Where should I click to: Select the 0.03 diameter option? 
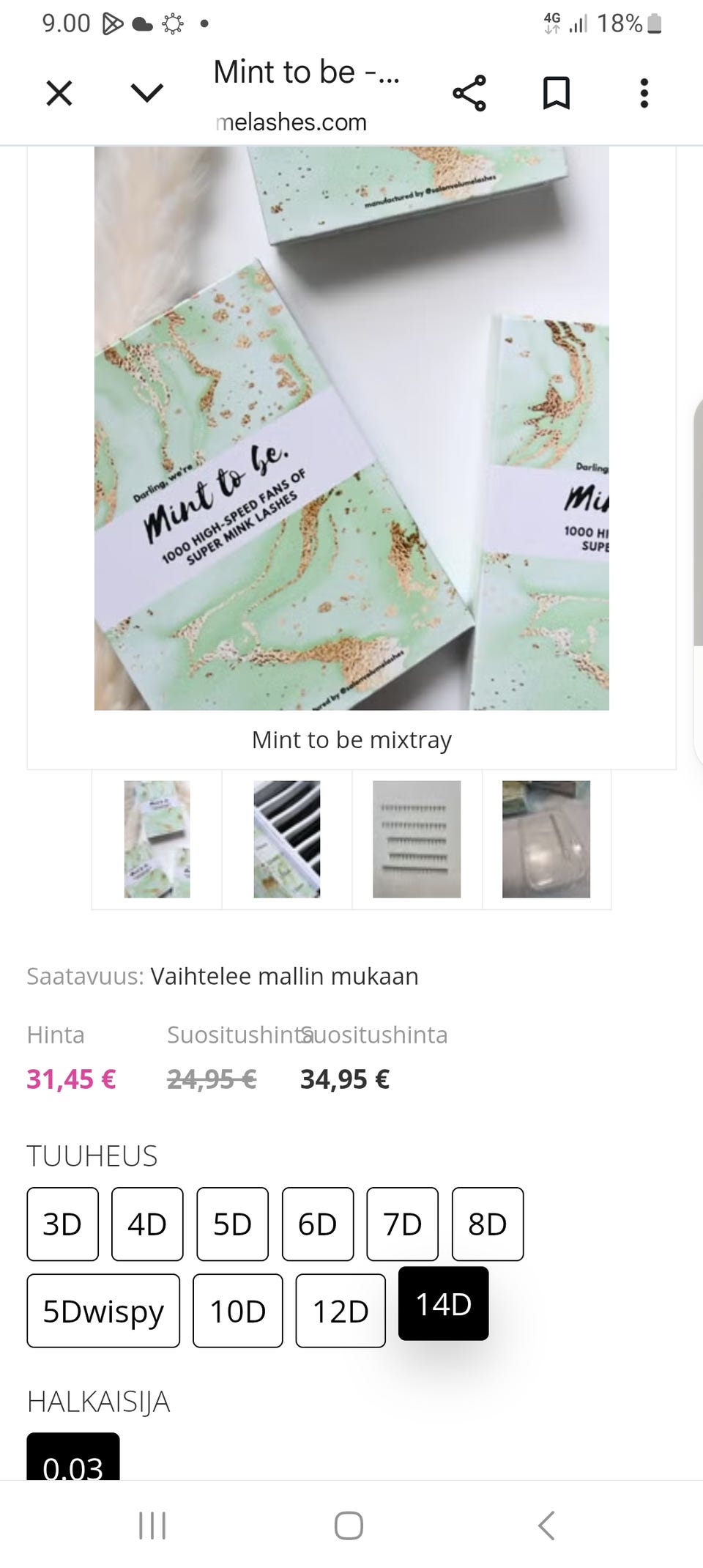[x=73, y=1457]
